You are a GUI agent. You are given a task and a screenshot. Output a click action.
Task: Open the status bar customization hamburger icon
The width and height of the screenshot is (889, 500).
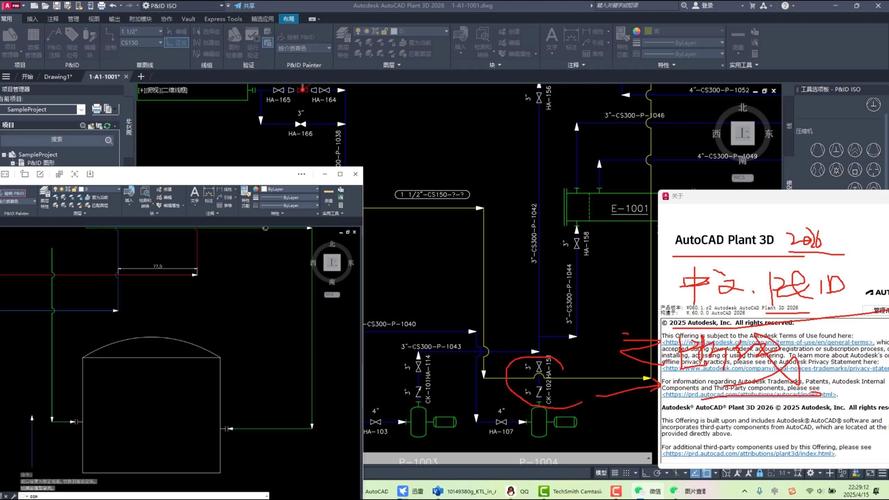(883, 473)
